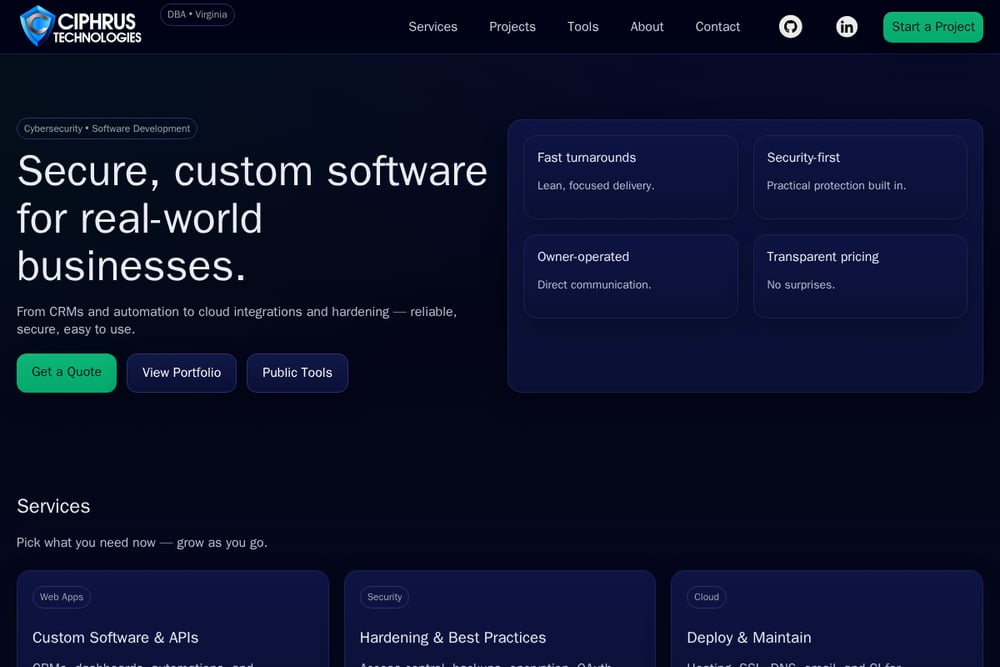Click the Start a Project button
Image resolution: width=1000 pixels, height=667 pixels.
pyautogui.click(x=933, y=27)
